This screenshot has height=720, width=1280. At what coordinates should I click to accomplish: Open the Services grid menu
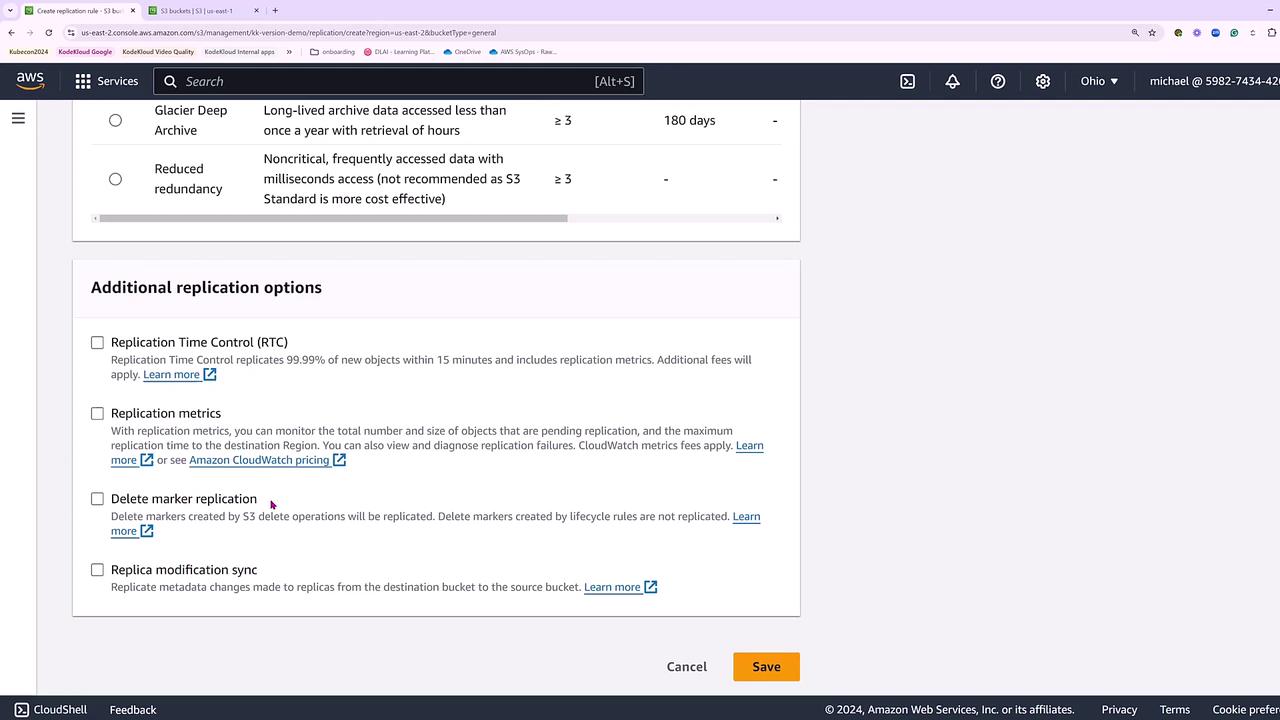tap(106, 81)
